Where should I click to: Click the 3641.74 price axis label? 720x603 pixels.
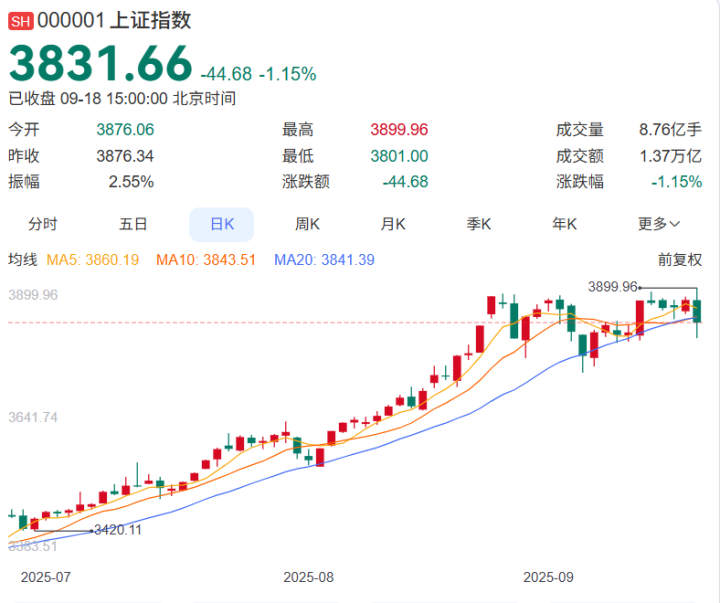tap(33, 417)
